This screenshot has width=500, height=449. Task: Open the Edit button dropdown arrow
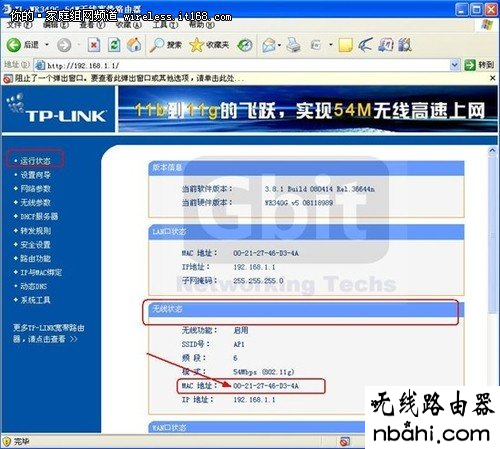[x=331, y=44]
